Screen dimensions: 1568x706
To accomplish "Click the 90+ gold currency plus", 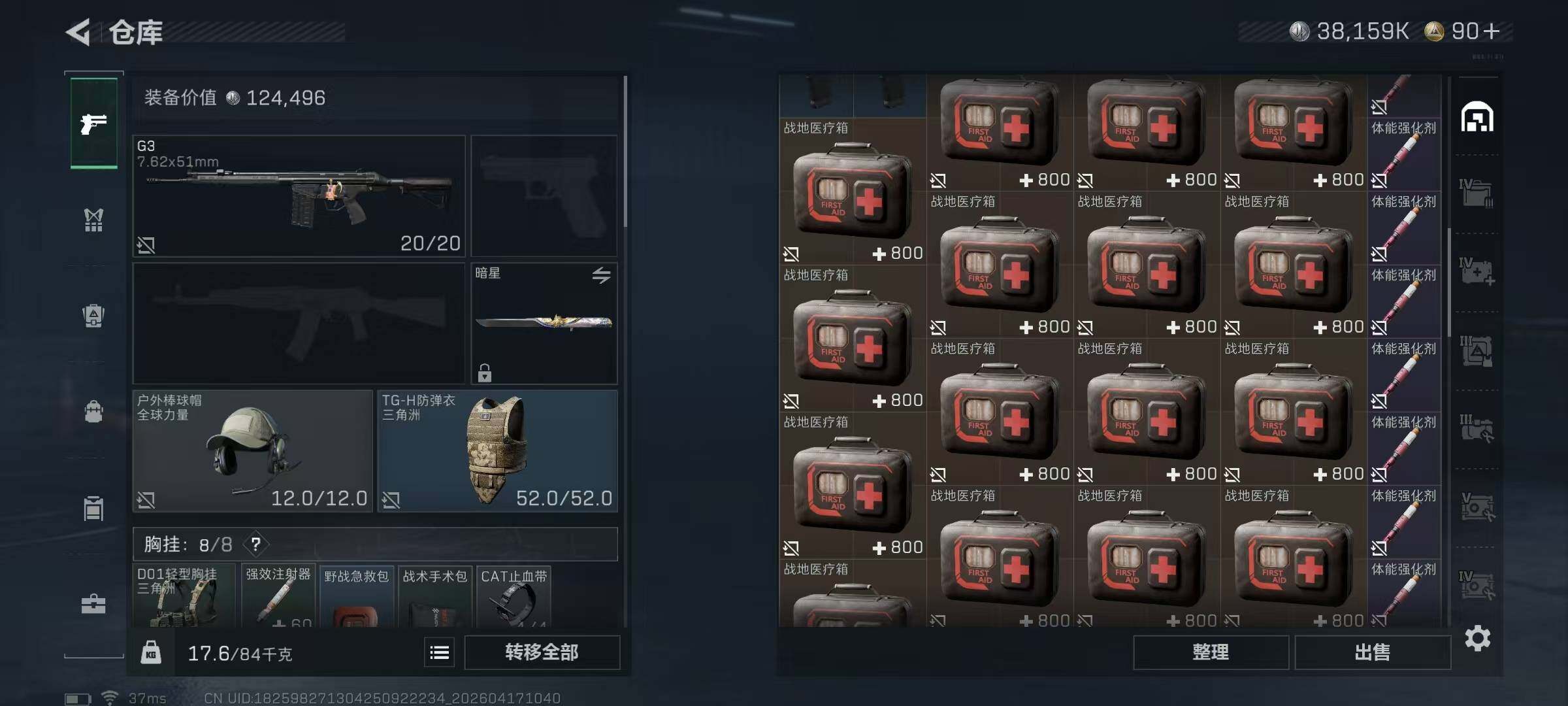I will pos(1492,31).
